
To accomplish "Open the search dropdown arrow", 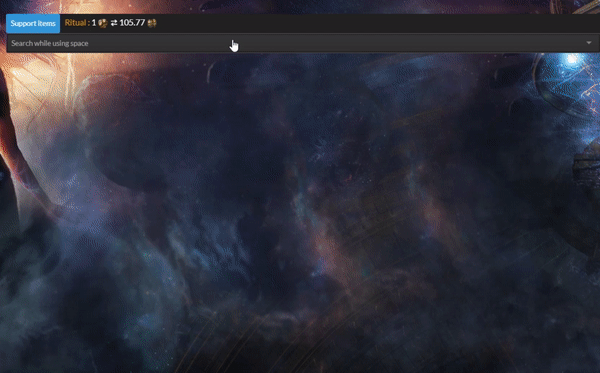I will [x=589, y=43].
